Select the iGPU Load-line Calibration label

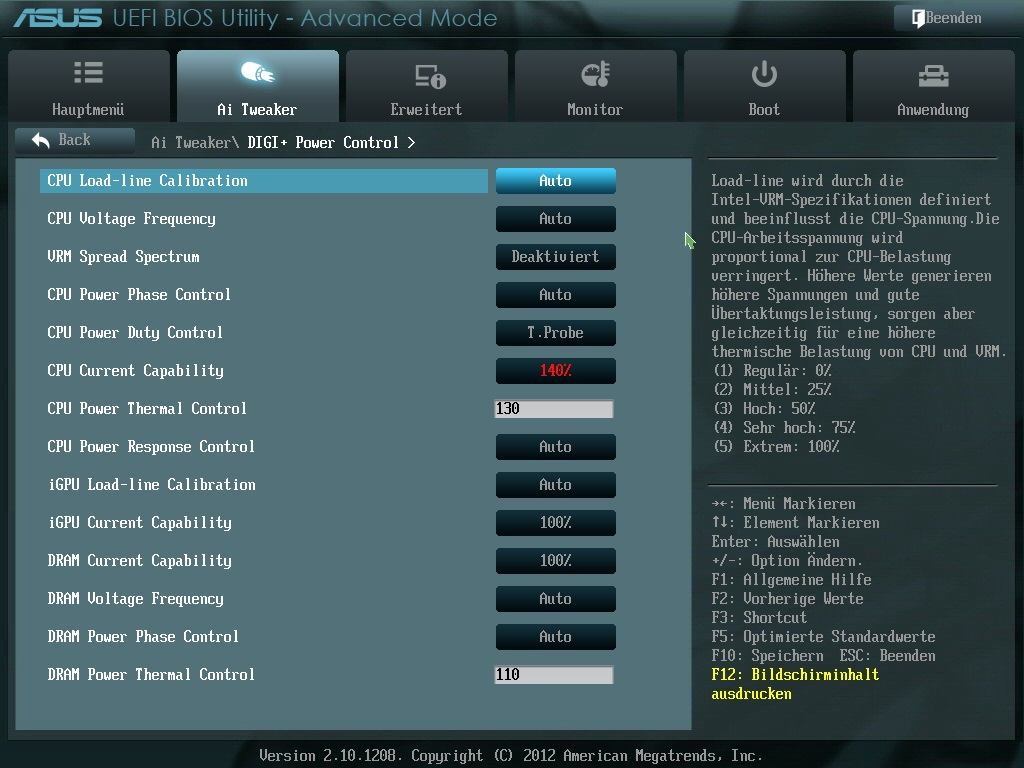[x=152, y=485]
